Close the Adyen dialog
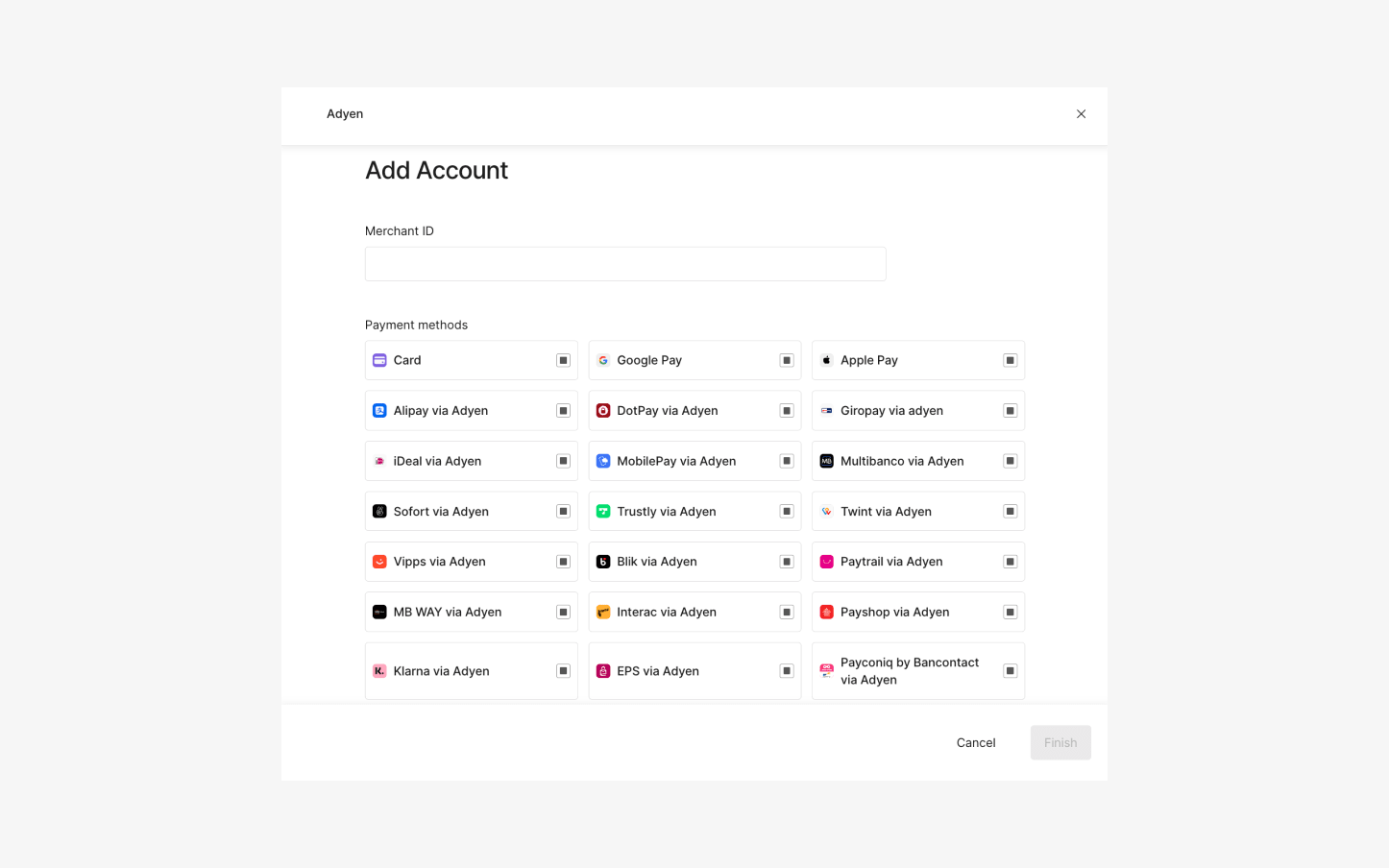This screenshot has height=868, width=1389. point(1081,114)
